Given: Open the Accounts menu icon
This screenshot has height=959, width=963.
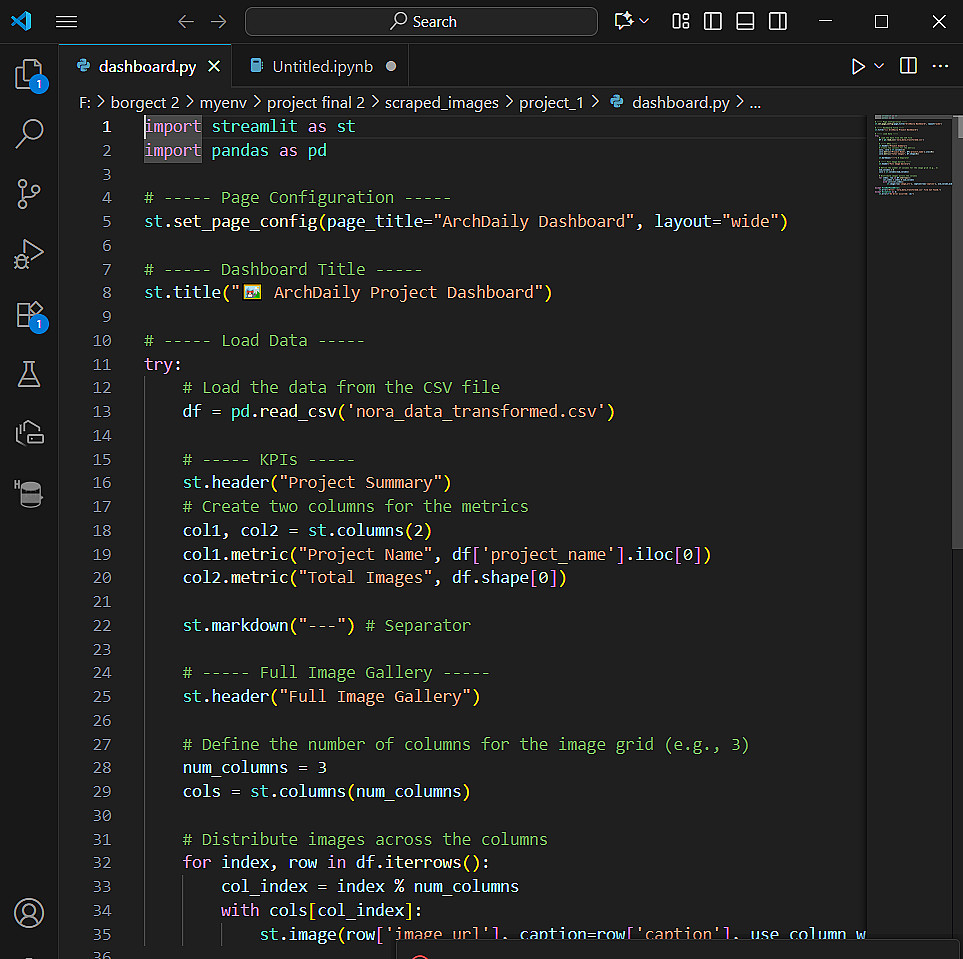Looking at the screenshot, I should pos(29,912).
